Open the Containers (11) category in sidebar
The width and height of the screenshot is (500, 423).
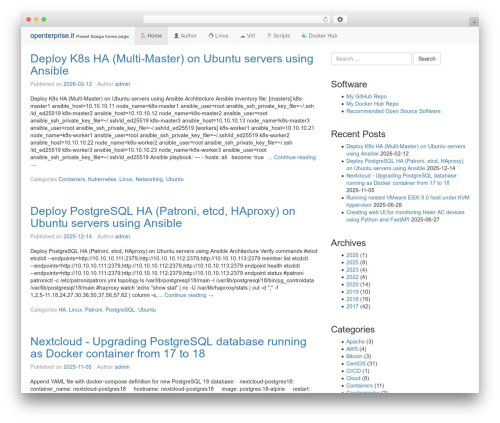pos(359,386)
